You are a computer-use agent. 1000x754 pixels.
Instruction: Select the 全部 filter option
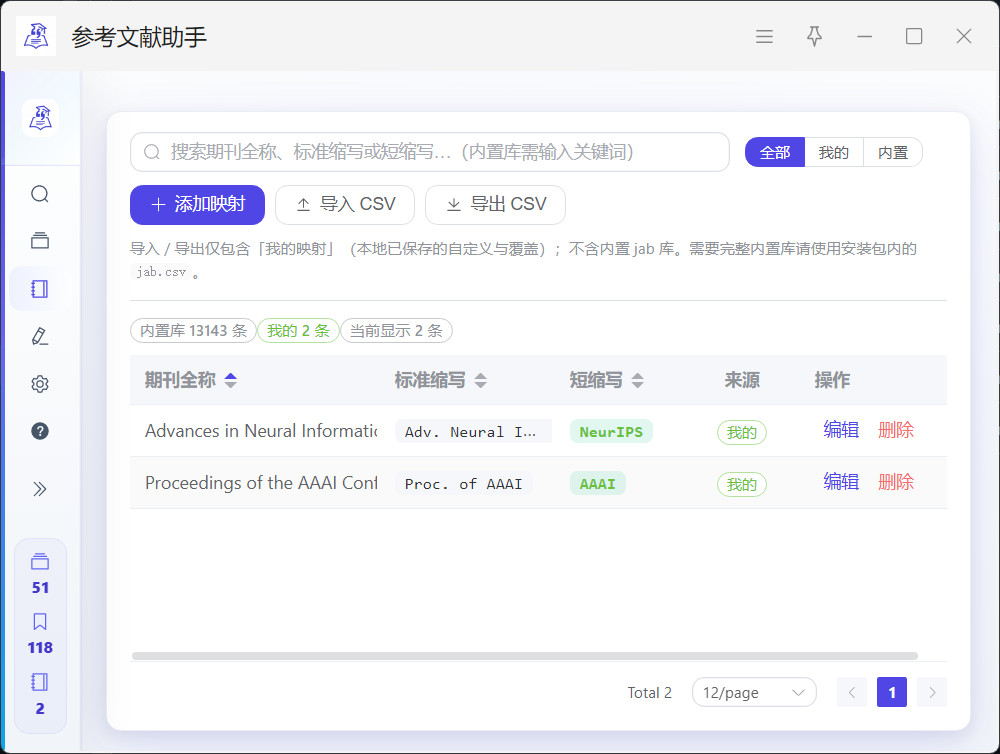[x=775, y=152]
